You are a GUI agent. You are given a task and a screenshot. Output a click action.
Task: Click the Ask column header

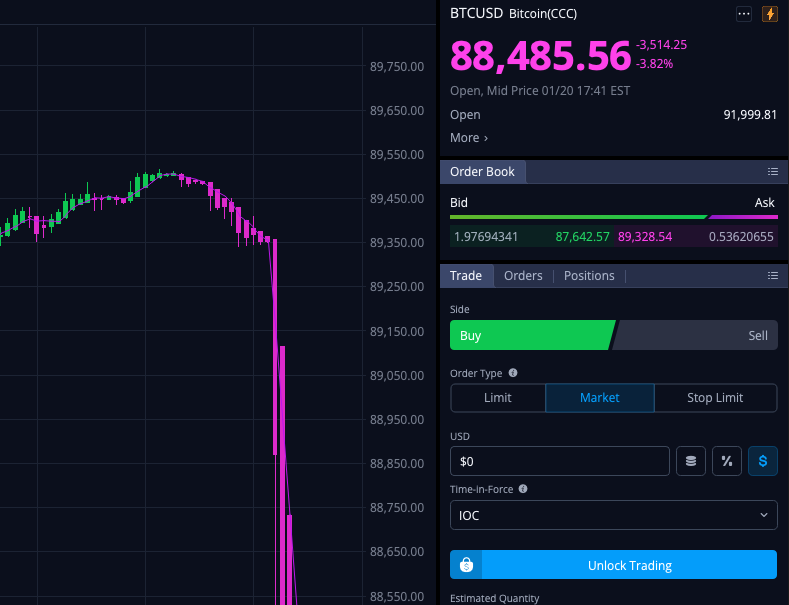tap(764, 202)
